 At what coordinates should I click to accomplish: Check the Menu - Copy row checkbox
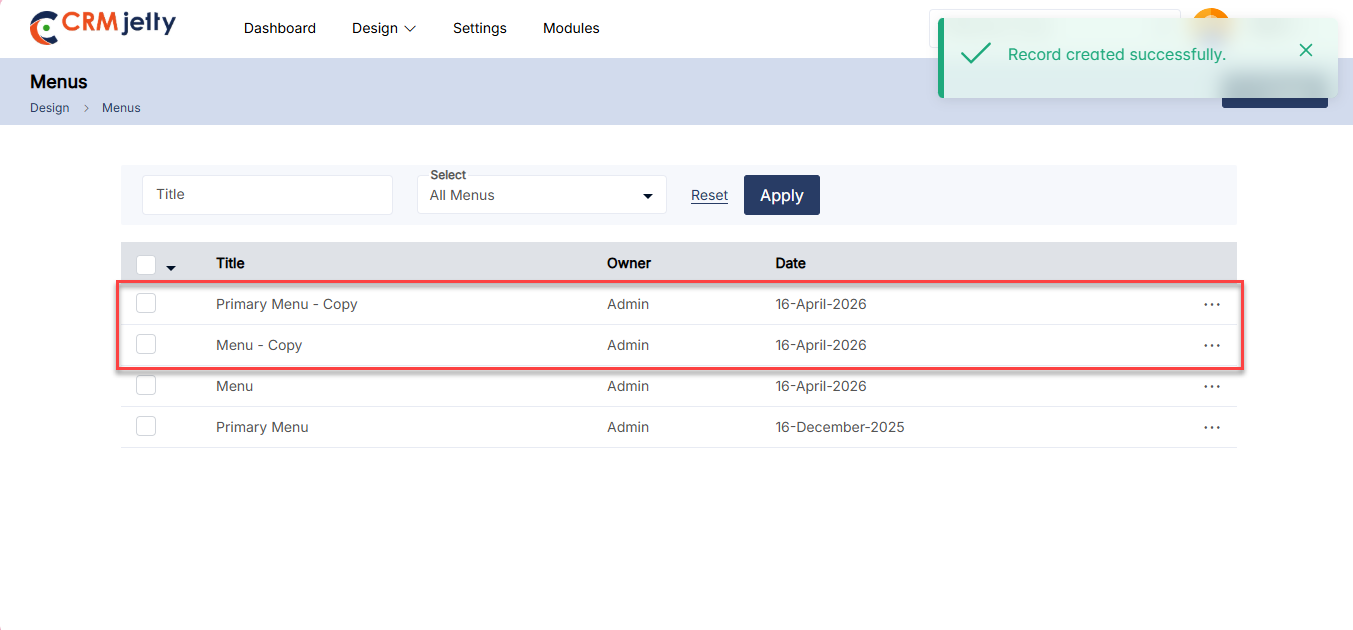point(146,345)
